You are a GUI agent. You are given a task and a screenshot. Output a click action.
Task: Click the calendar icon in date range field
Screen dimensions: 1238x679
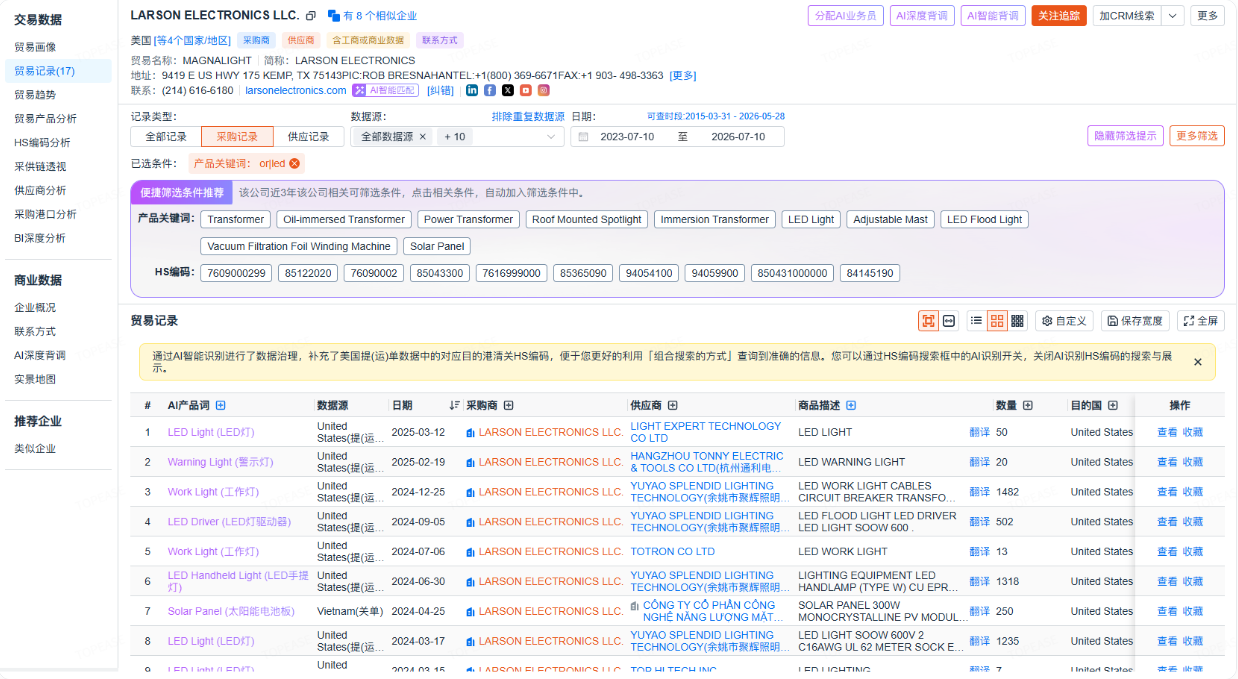click(583, 137)
